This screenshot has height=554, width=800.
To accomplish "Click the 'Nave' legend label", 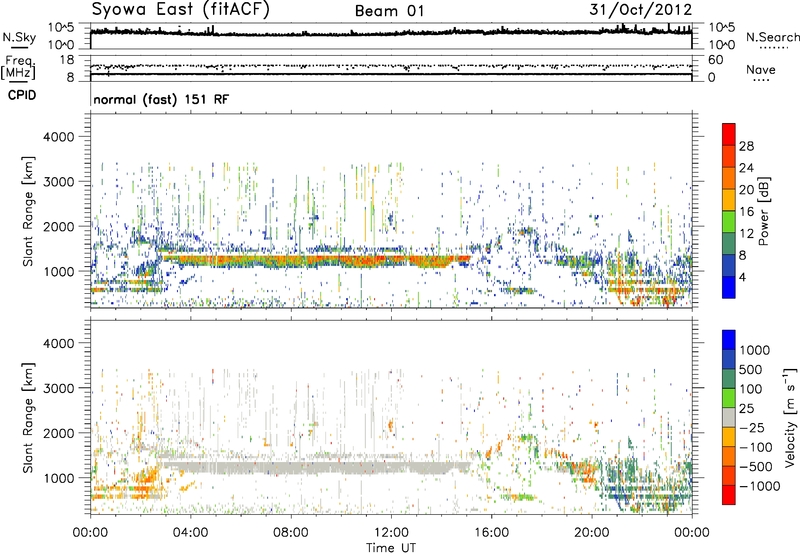I will (761, 69).
